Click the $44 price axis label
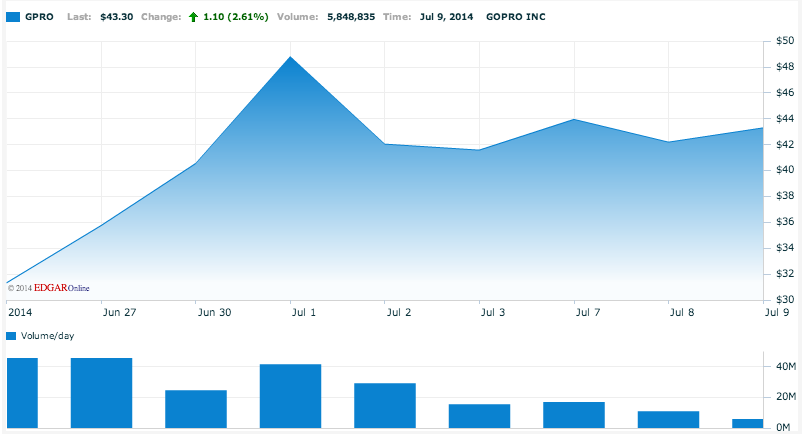807x434 pixels. pos(785,118)
